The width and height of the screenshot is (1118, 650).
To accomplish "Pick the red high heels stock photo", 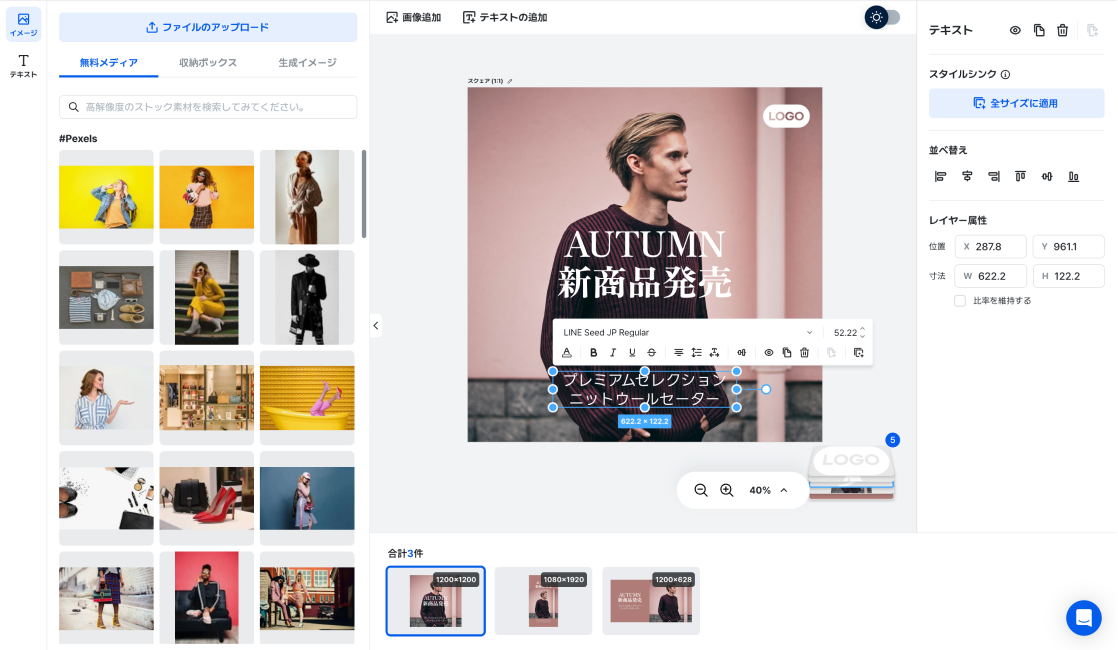I will coord(207,498).
